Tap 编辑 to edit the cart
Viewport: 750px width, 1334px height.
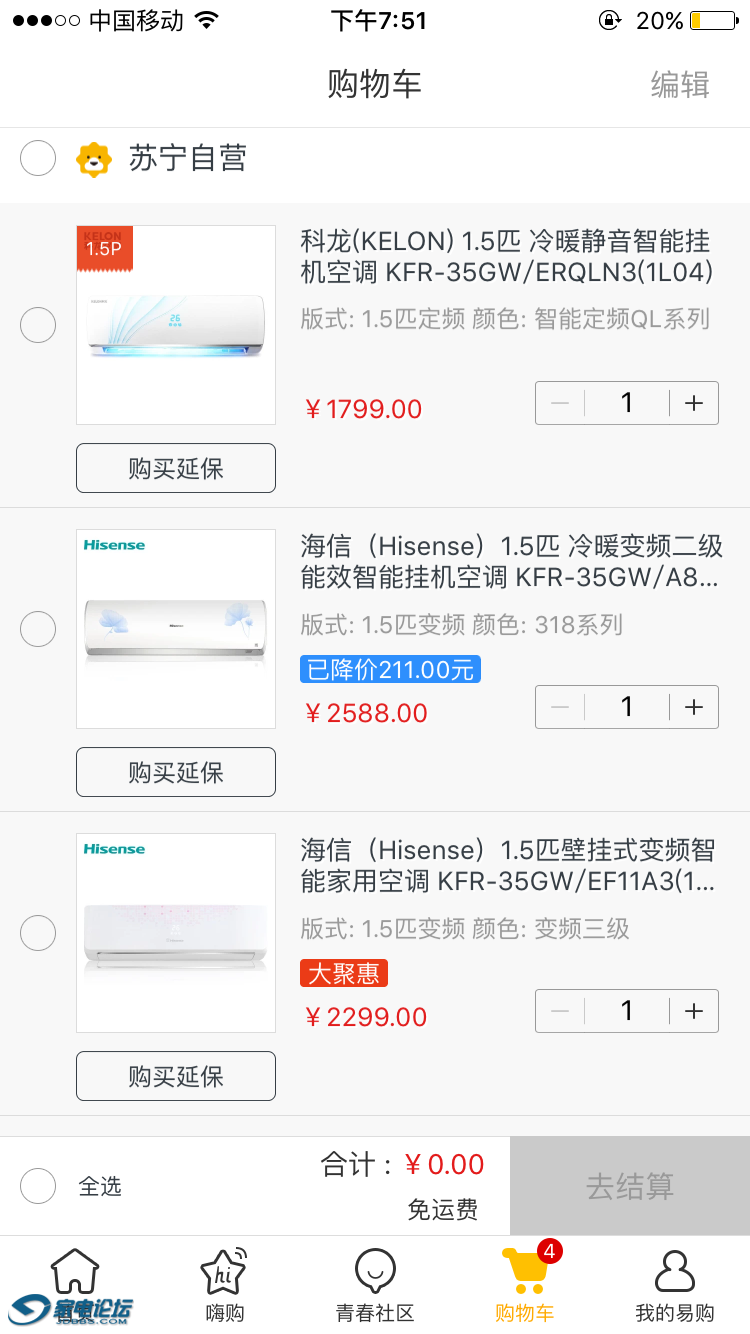[x=680, y=85]
